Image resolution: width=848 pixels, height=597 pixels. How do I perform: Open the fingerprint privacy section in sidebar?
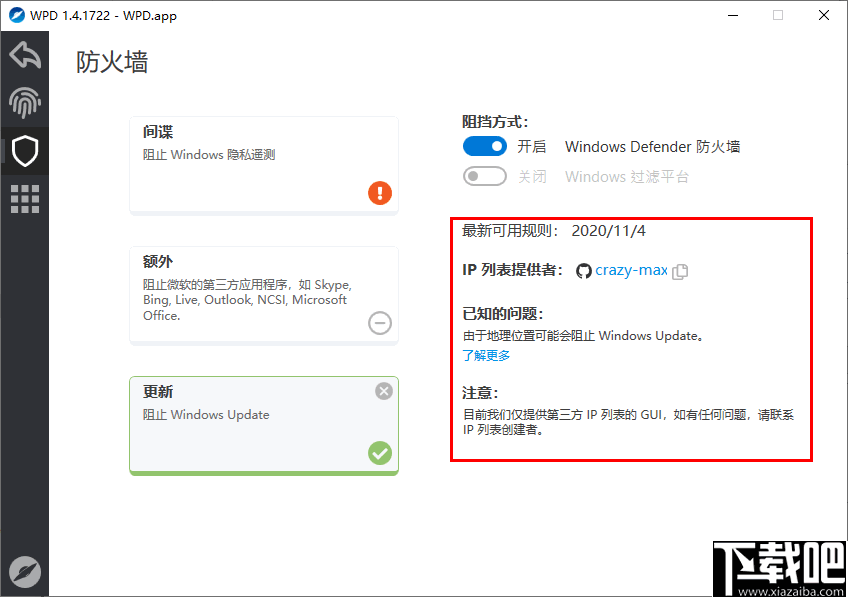24,103
